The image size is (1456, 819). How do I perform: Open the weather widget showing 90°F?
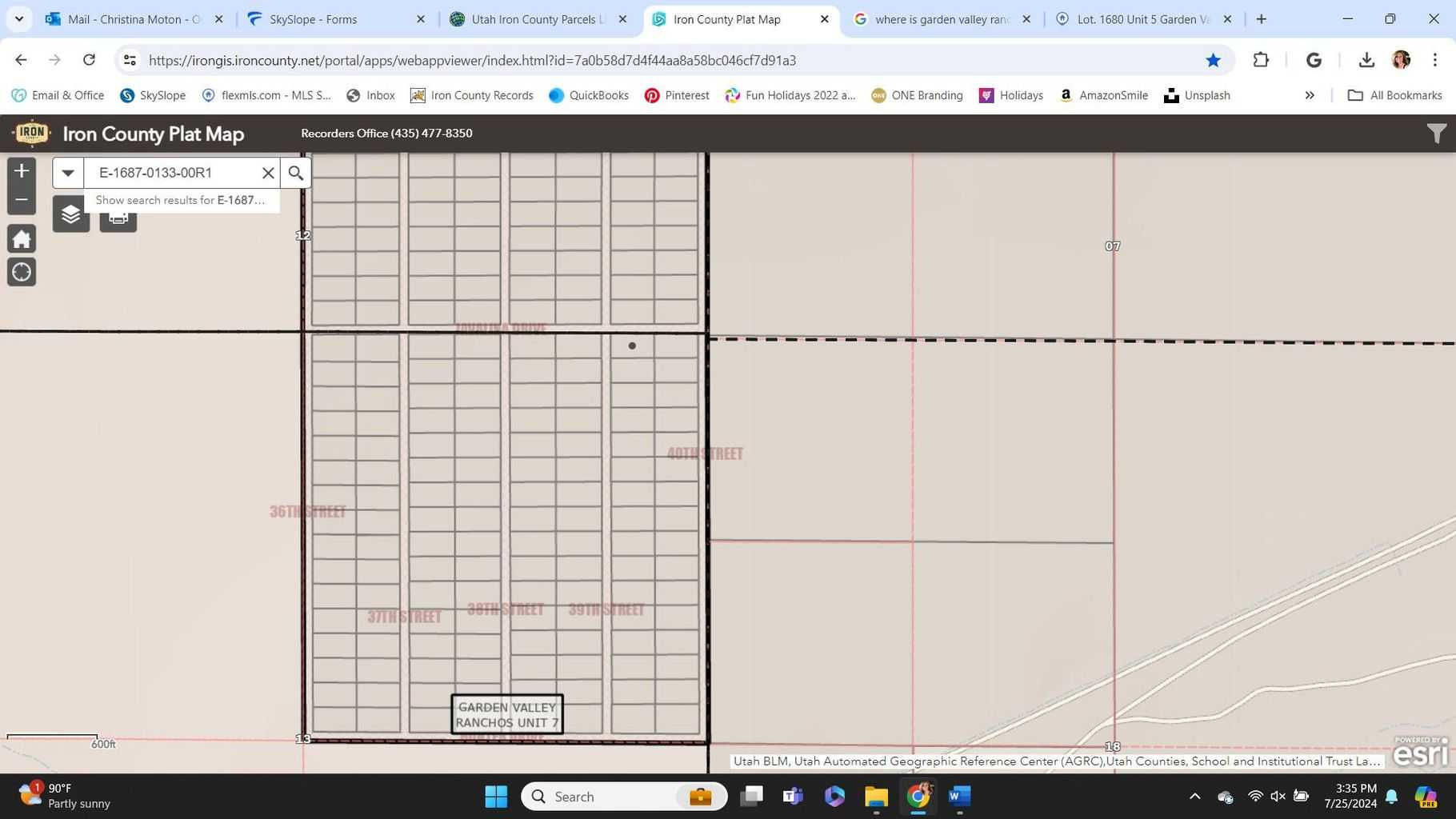click(x=64, y=797)
